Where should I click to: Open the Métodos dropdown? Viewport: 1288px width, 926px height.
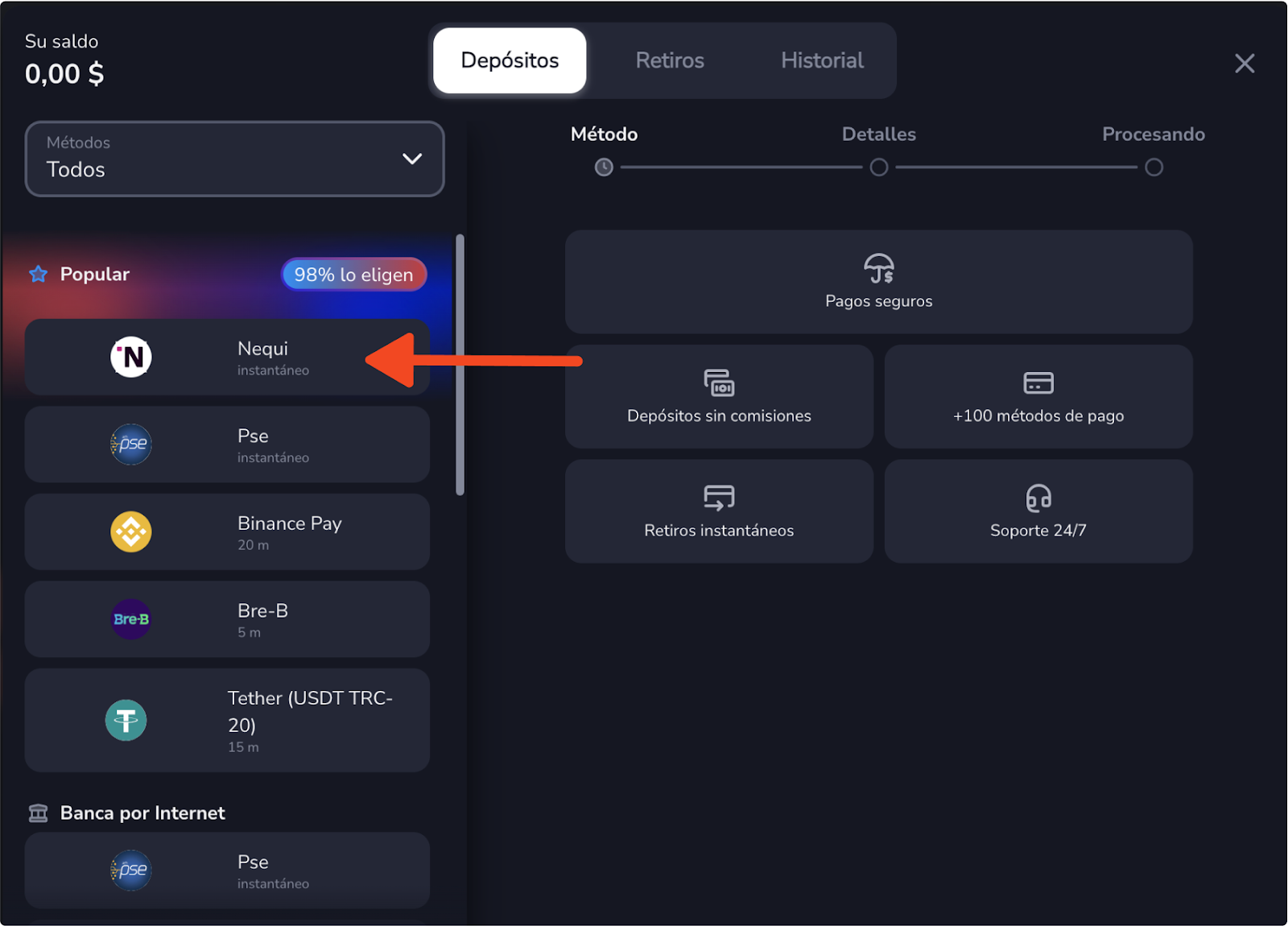click(234, 159)
